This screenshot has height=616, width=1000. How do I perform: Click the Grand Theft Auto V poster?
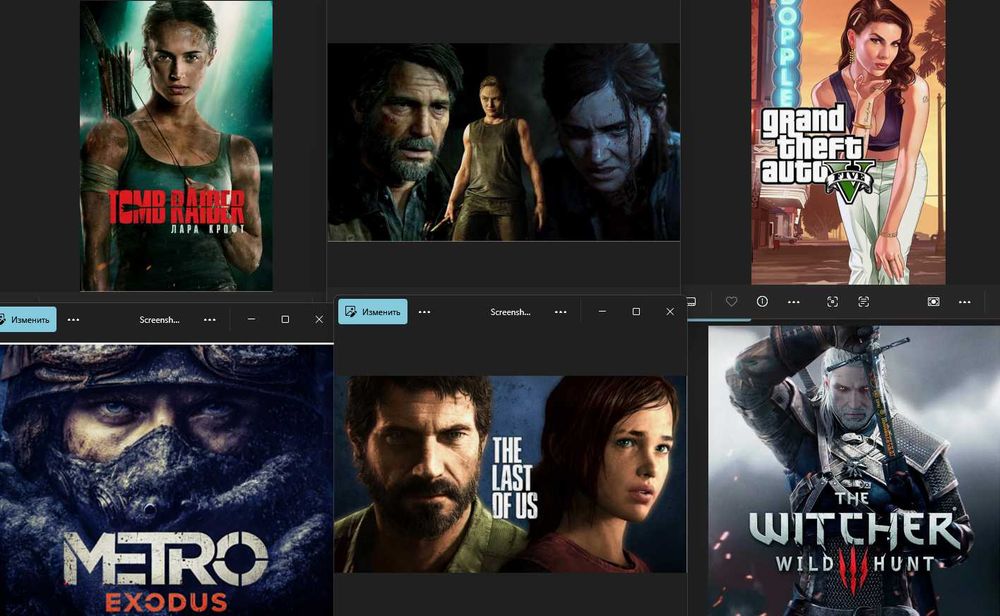[848, 142]
